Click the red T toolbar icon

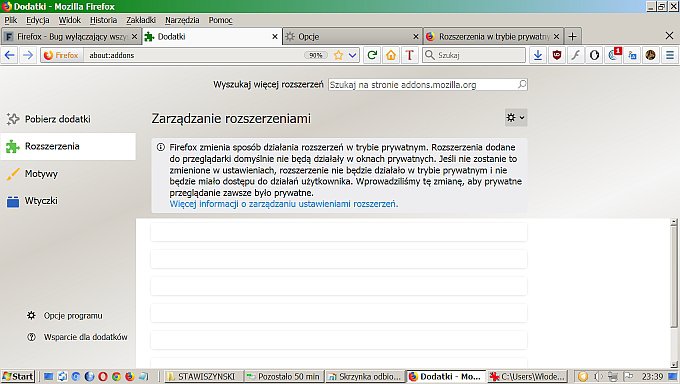[410, 55]
